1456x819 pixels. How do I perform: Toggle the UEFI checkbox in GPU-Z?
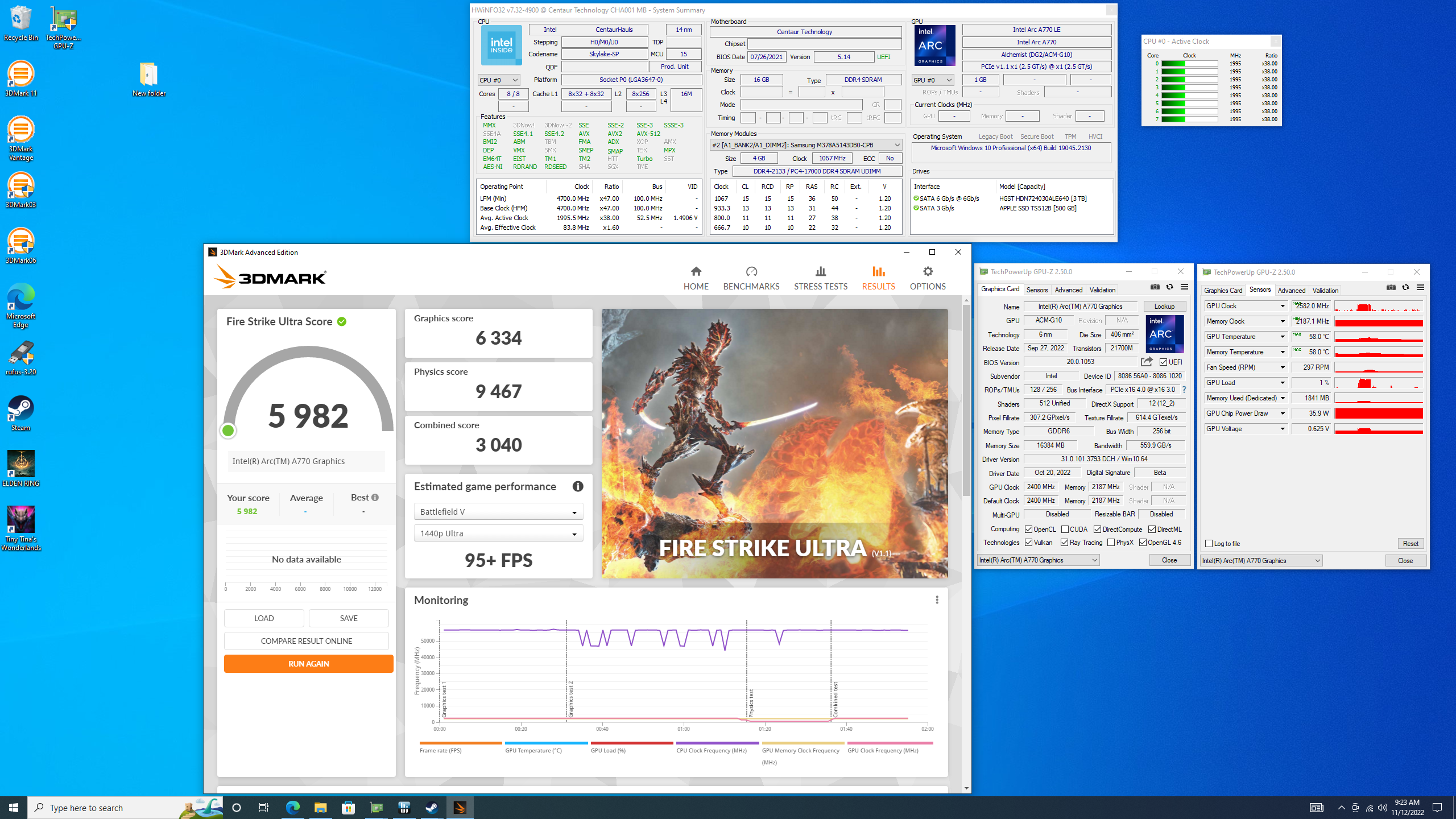pyautogui.click(x=1163, y=362)
